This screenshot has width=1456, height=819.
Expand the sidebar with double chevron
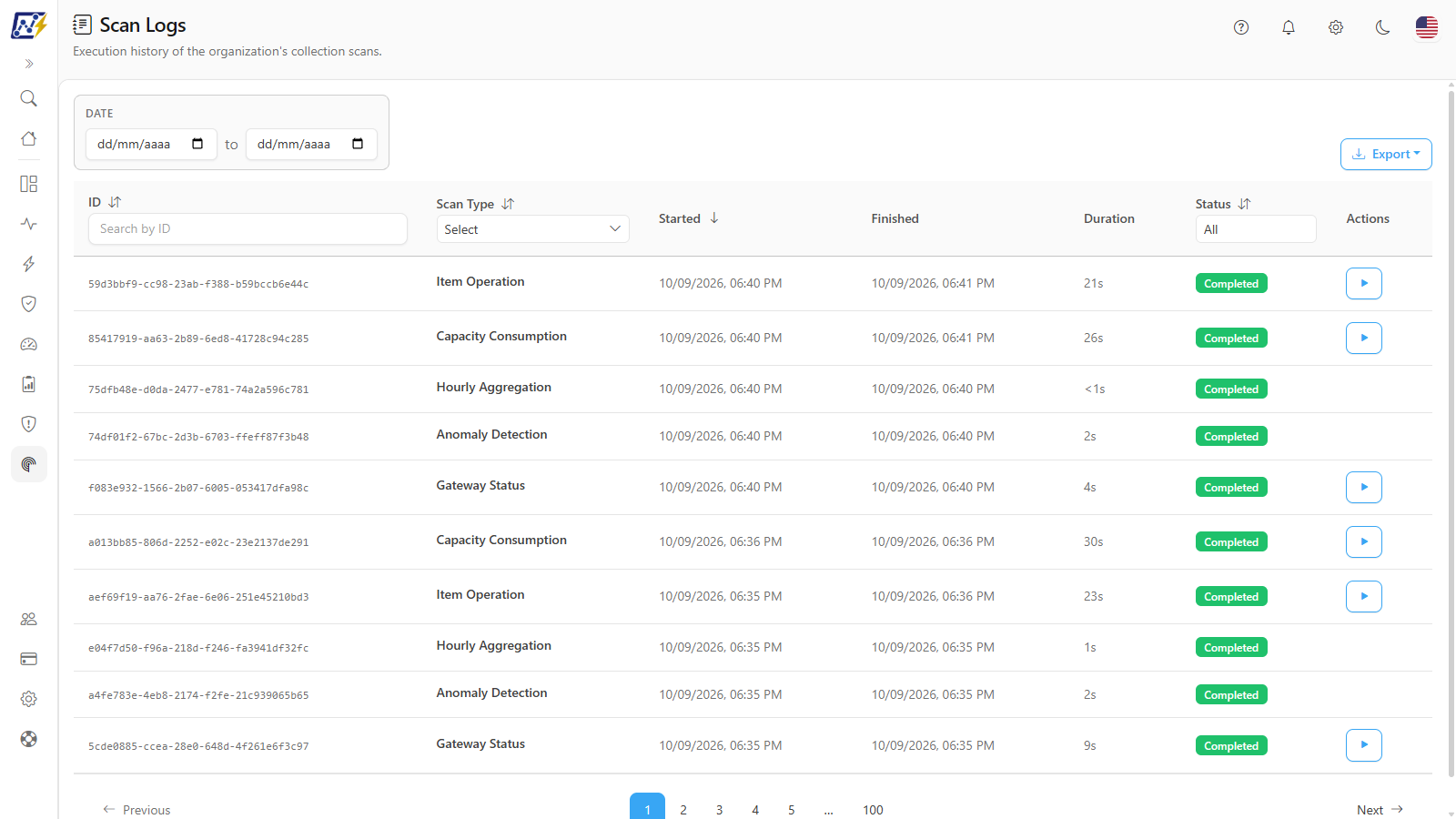pos(29,64)
